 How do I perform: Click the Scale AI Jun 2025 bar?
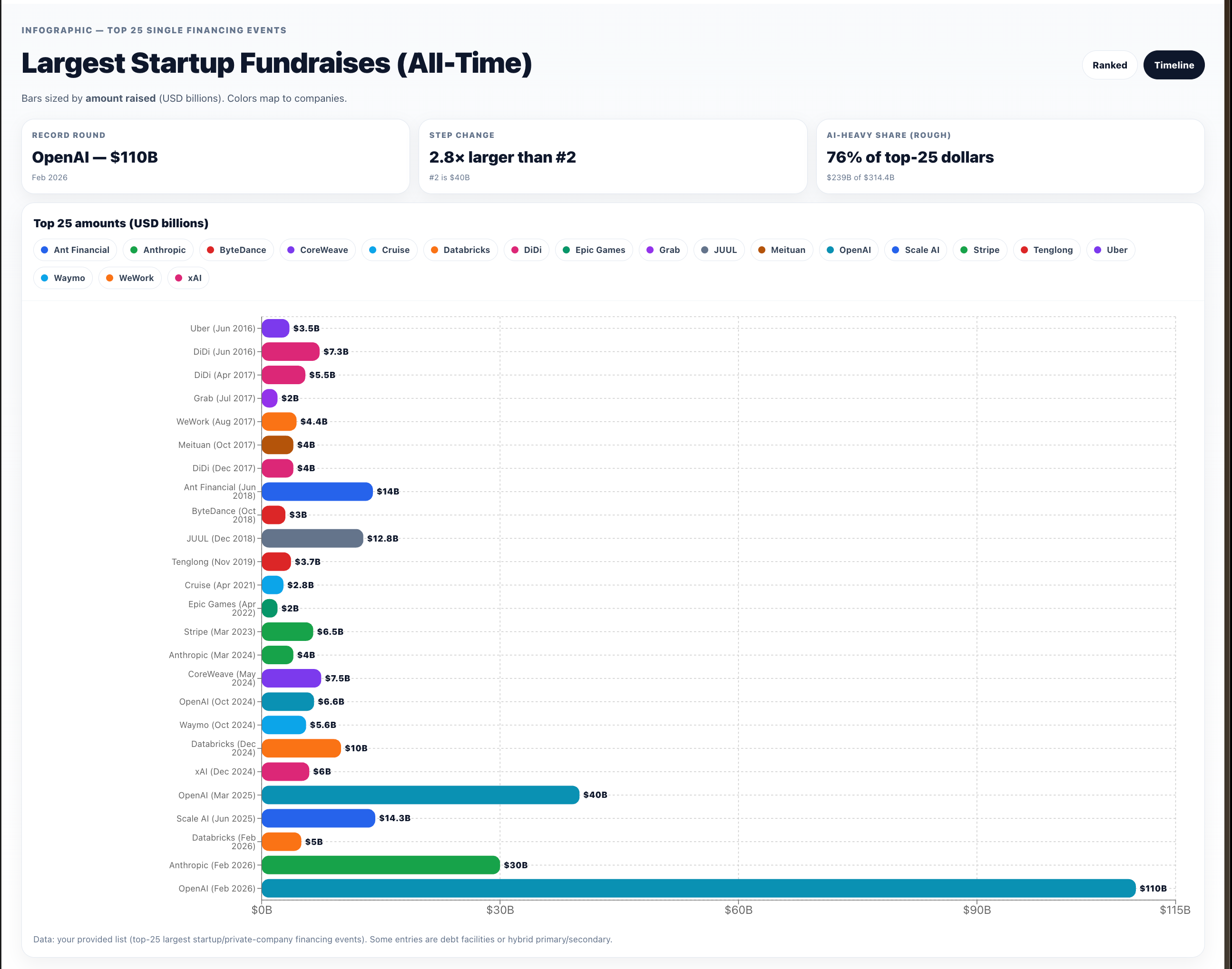click(x=318, y=818)
